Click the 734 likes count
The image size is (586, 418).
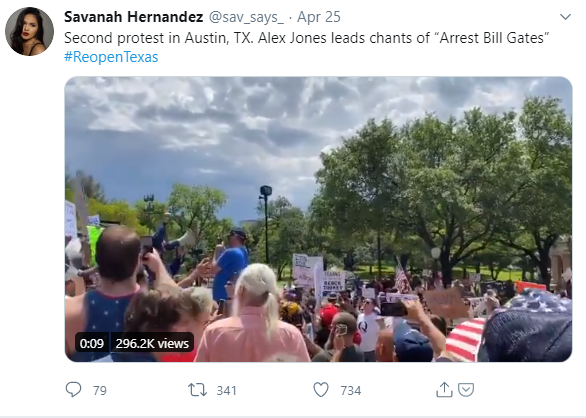351,391
